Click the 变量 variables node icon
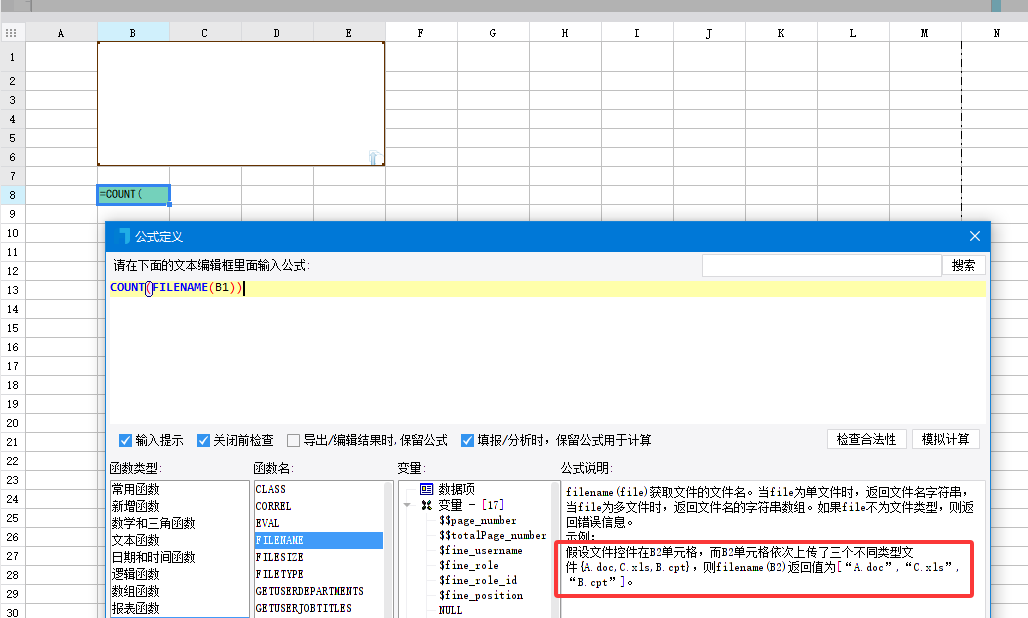This screenshot has height=618, width=1028. coord(426,505)
